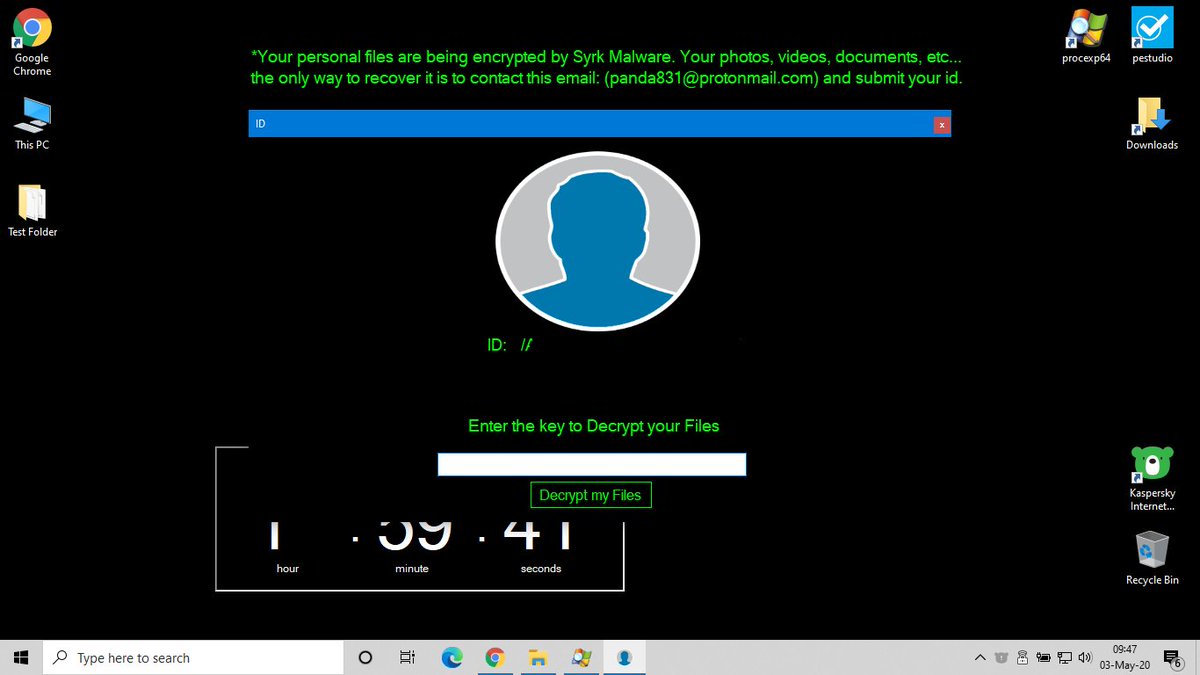Launch Microsoft Edge from taskbar
Viewport: 1200px width, 675px height.
coord(451,657)
